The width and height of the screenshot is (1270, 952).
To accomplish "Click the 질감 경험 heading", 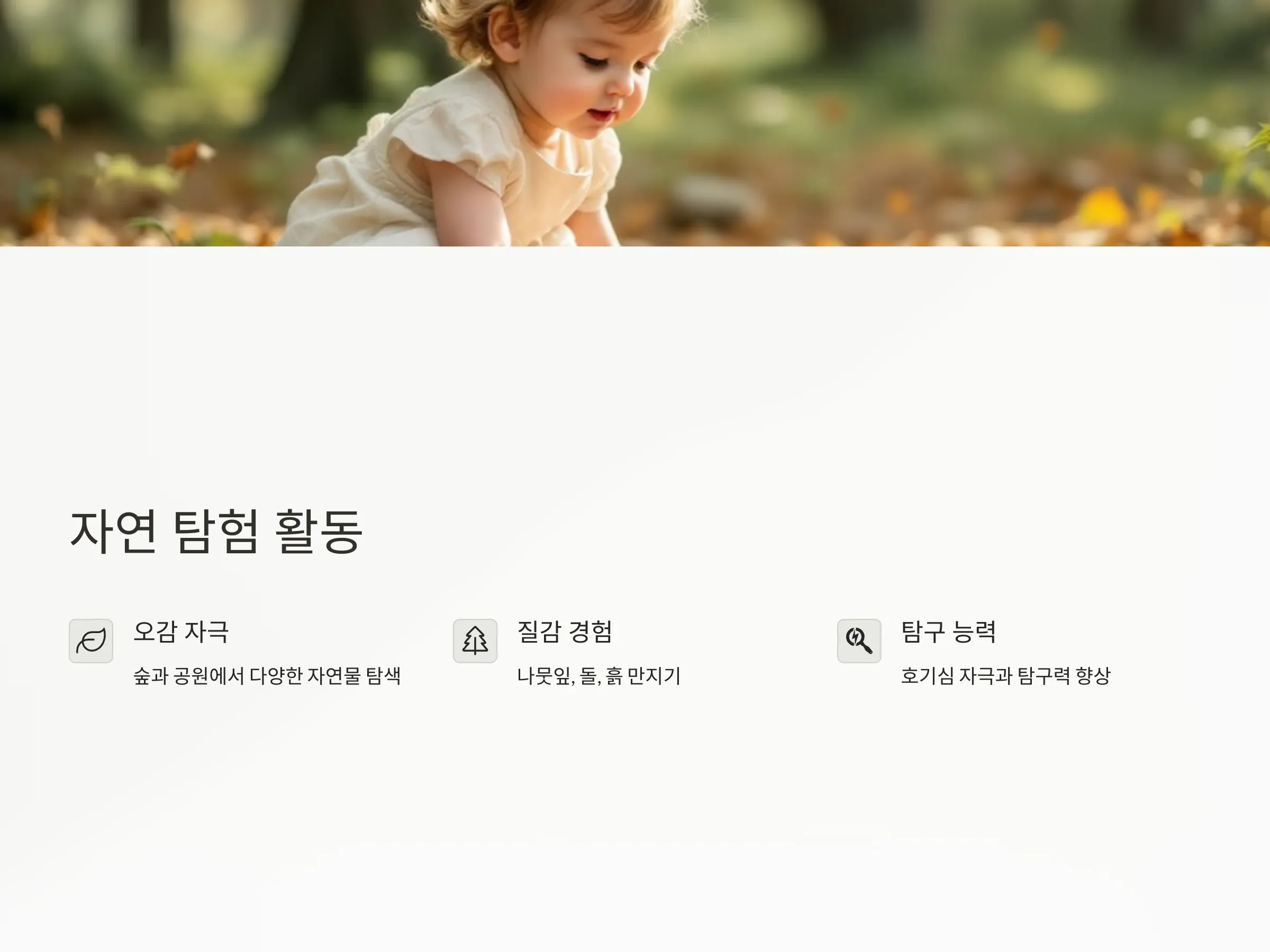I will pyautogui.click(x=565, y=632).
